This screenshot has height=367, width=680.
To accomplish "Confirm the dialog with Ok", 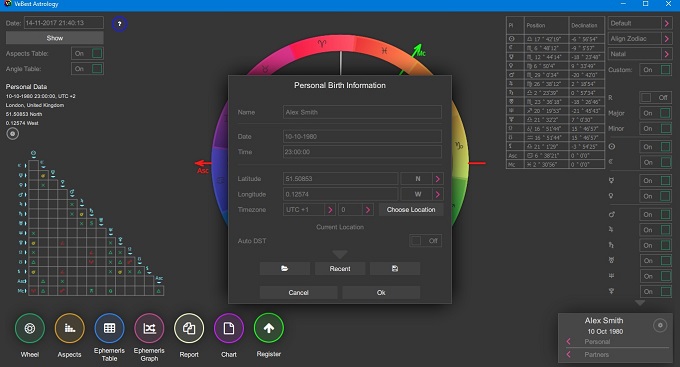I will coord(381,292).
